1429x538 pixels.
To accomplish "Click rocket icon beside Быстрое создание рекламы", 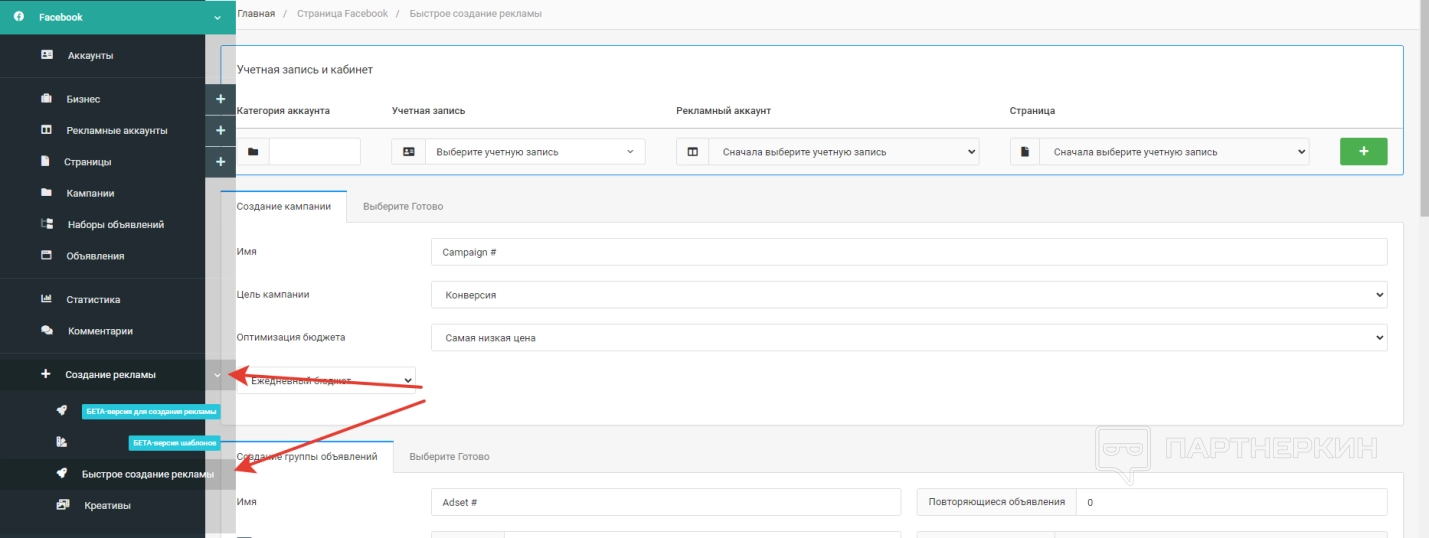I will [62, 474].
